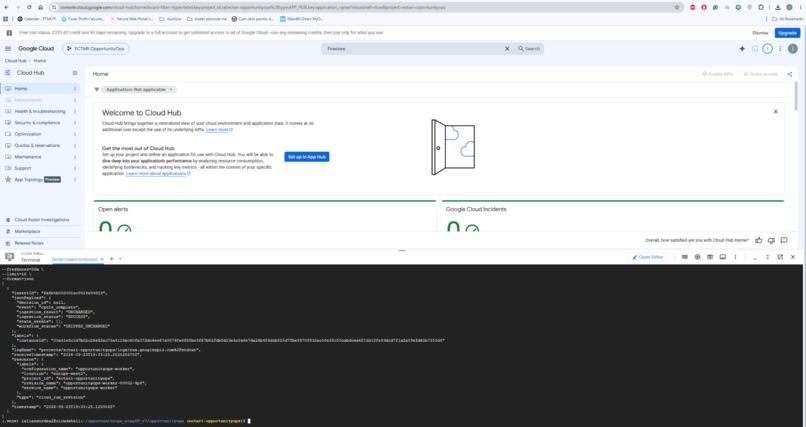This screenshot has height=427, width=806.
Task: Open the dropdown arrow beside new terminal tab plus
Action: 120,259
